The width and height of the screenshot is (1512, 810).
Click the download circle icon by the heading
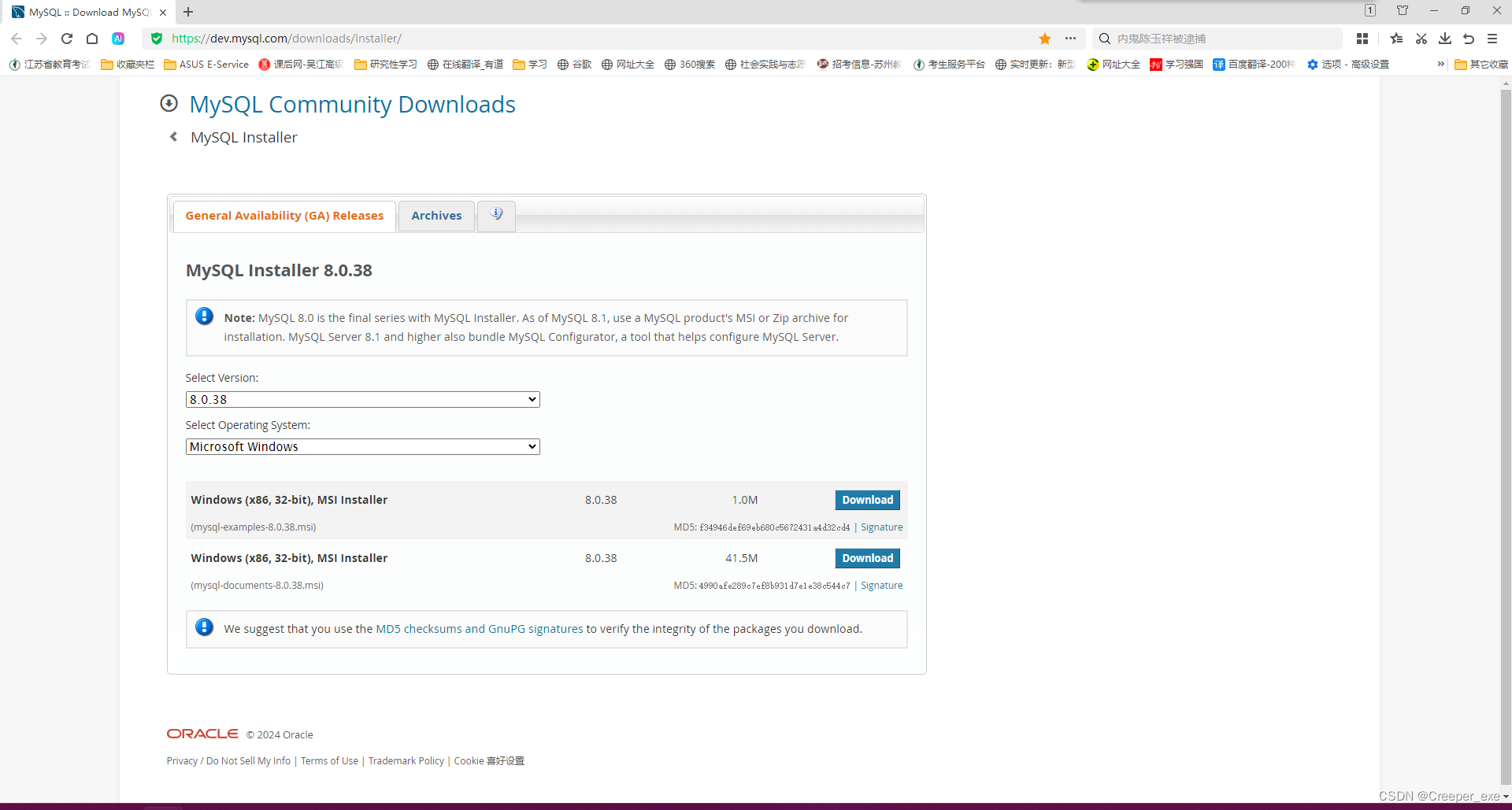click(169, 103)
